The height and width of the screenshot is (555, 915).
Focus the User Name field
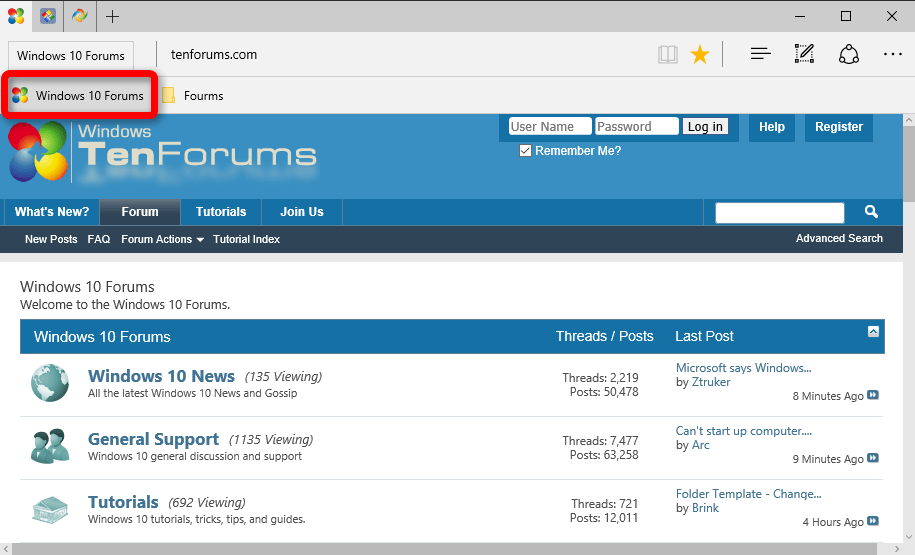click(550, 127)
